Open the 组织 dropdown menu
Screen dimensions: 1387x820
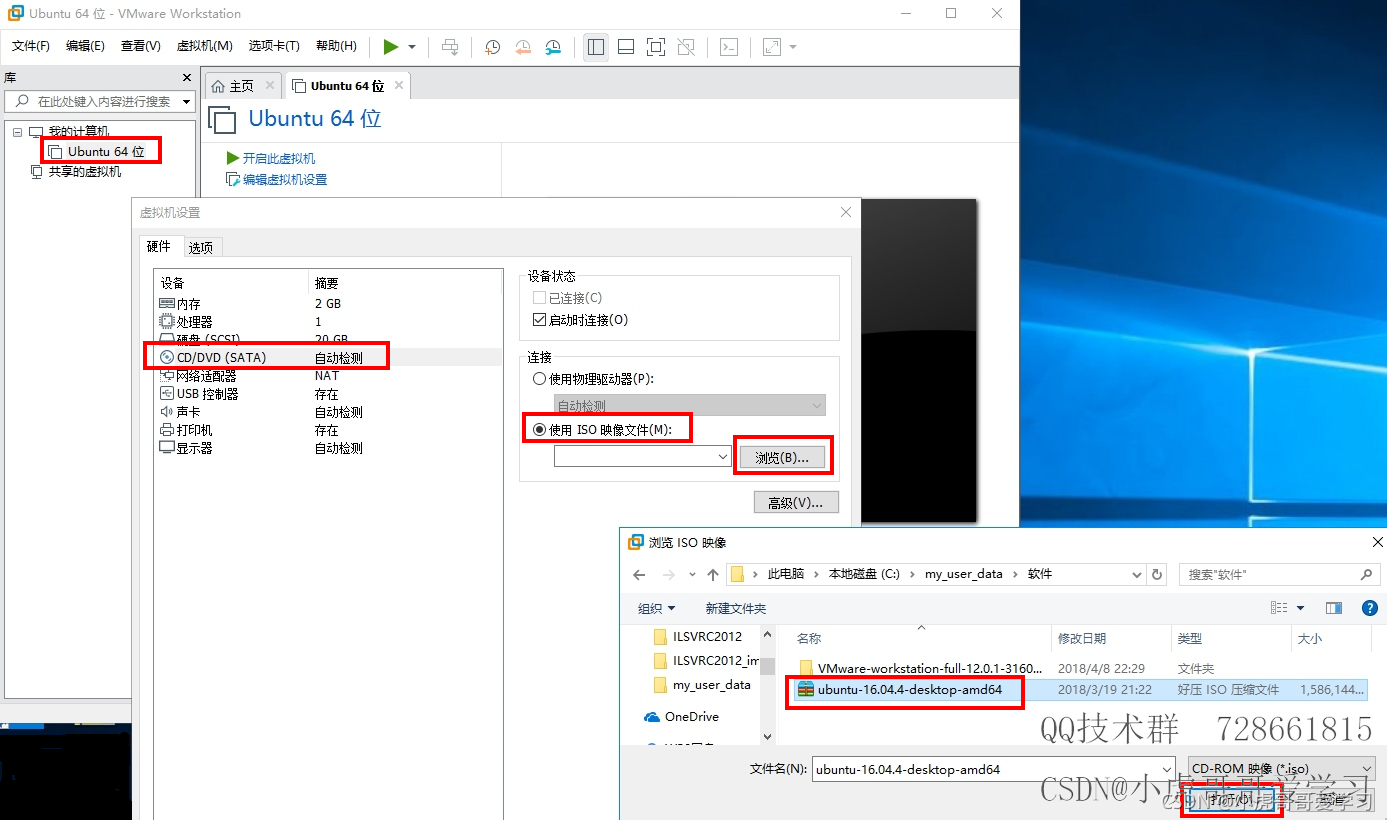coord(656,608)
